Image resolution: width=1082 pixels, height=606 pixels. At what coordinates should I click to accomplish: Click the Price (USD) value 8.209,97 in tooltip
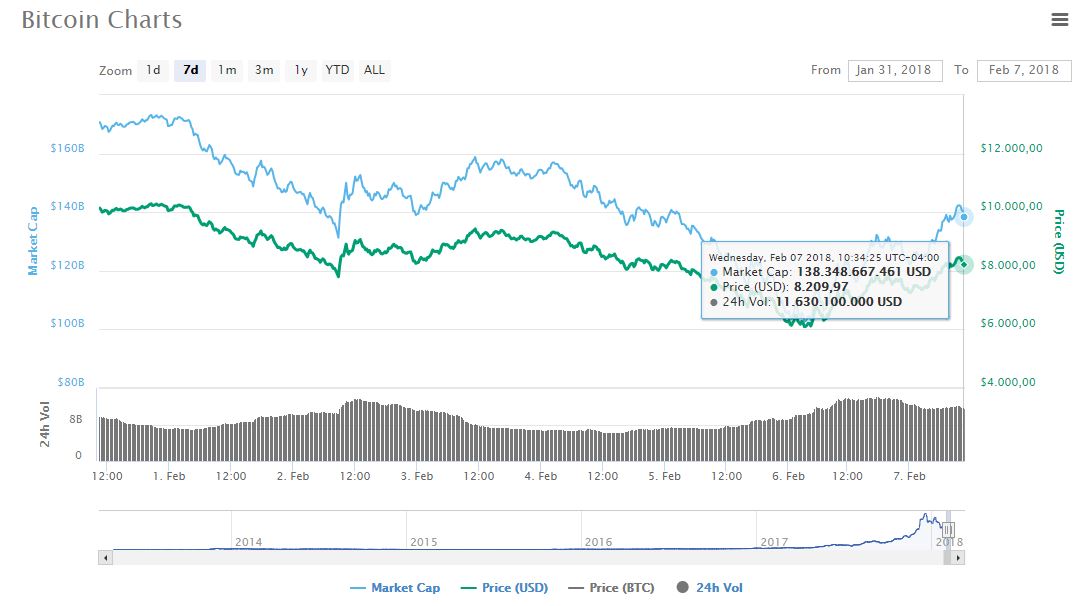pos(821,287)
